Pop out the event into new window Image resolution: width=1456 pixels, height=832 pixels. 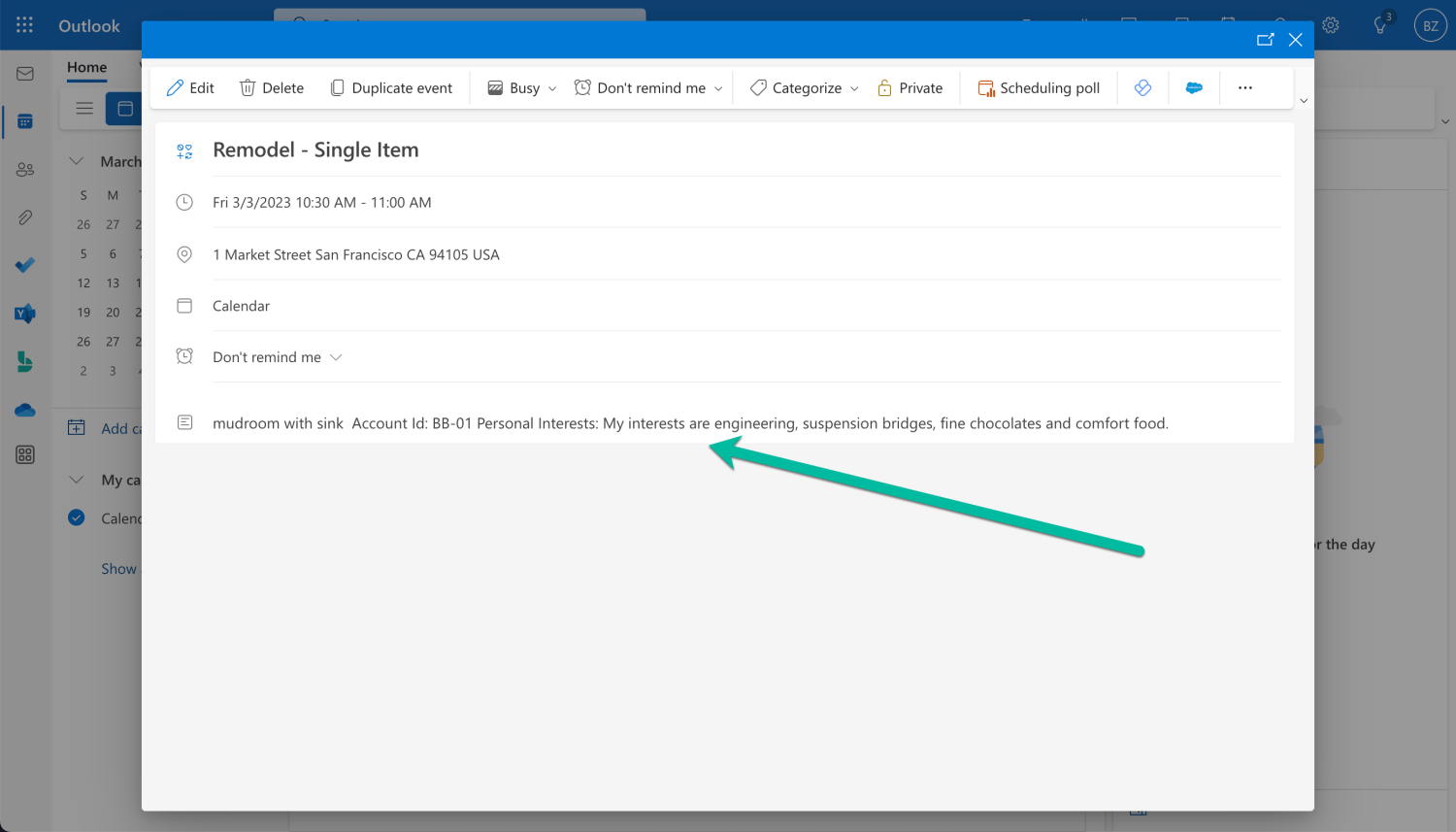tap(1265, 40)
